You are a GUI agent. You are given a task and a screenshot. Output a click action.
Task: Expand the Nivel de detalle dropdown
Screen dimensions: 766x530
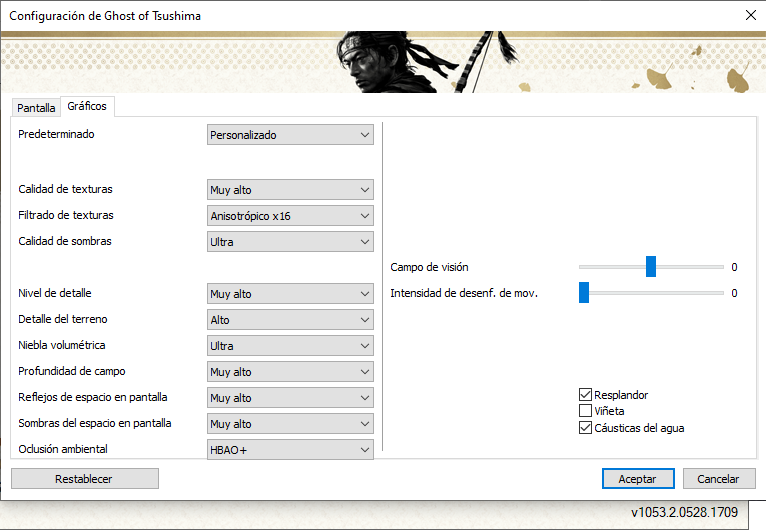click(290, 294)
